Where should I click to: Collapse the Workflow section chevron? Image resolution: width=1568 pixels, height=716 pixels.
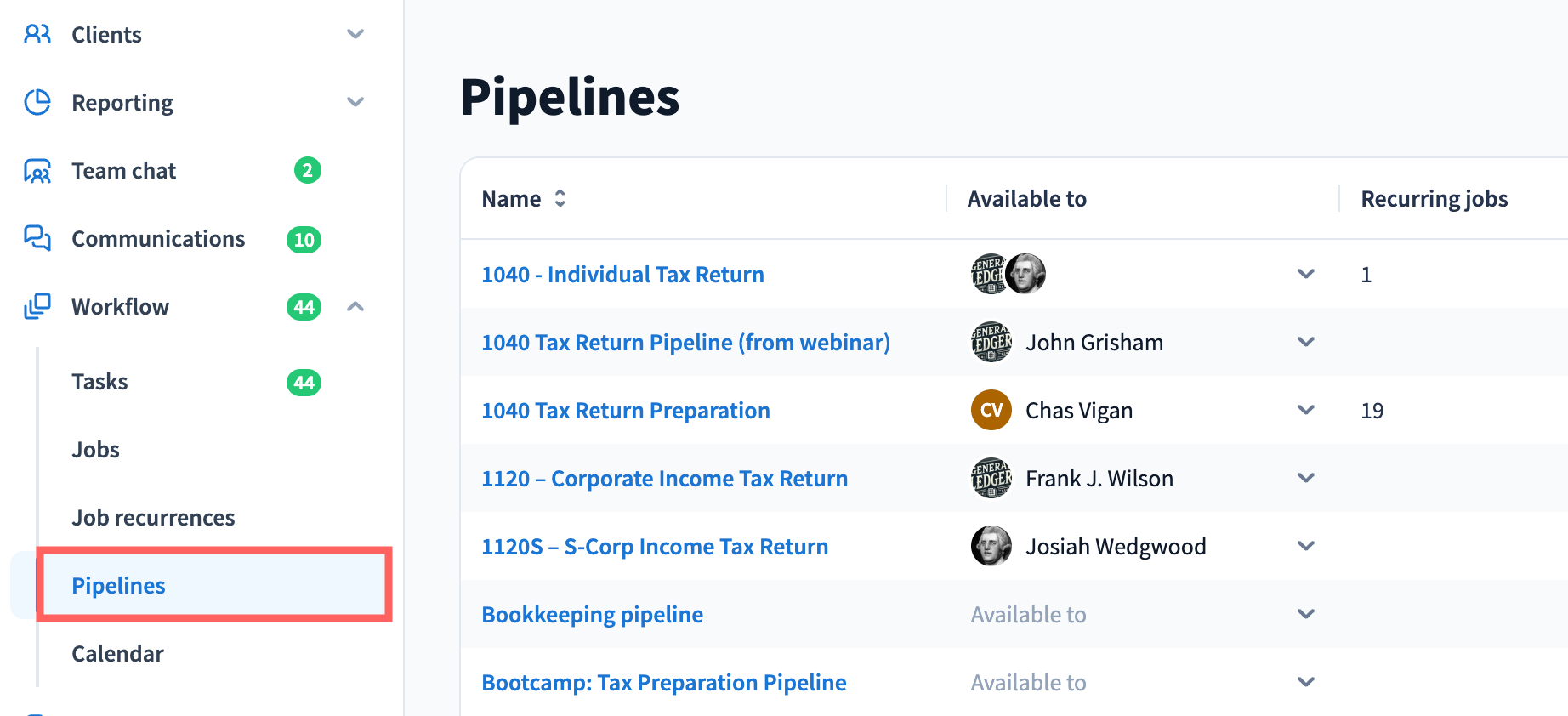tap(355, 306)
